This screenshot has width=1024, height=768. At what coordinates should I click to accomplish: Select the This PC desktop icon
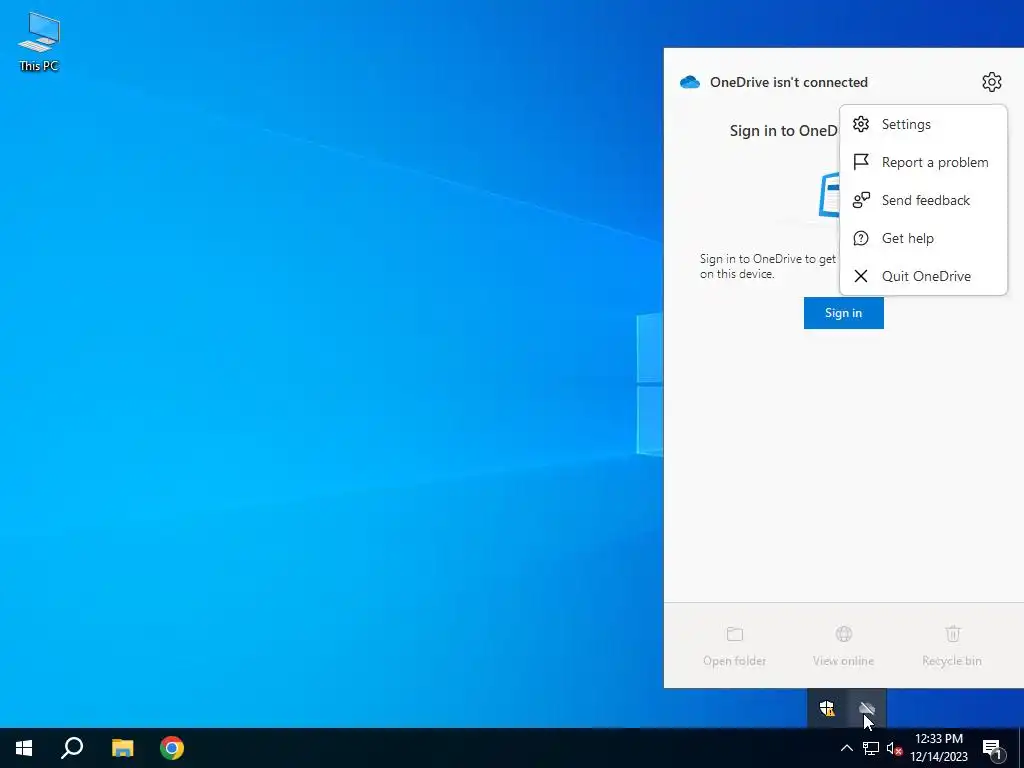click(x=39, y=42)
